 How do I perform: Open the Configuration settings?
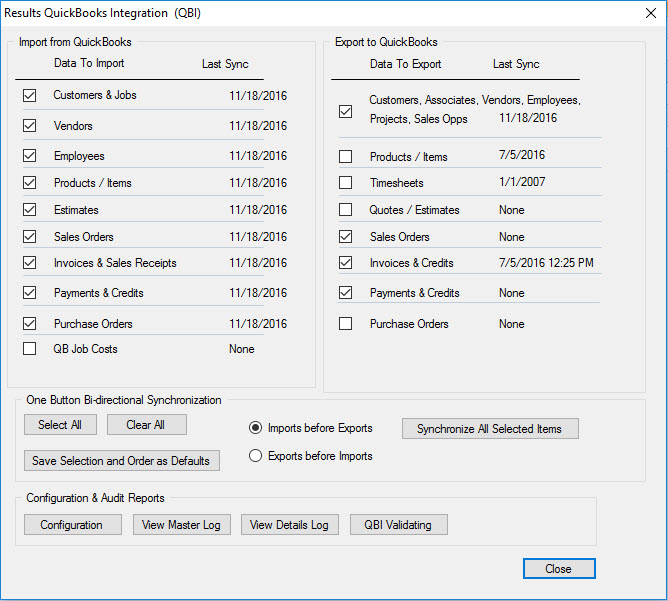point(72,525)
